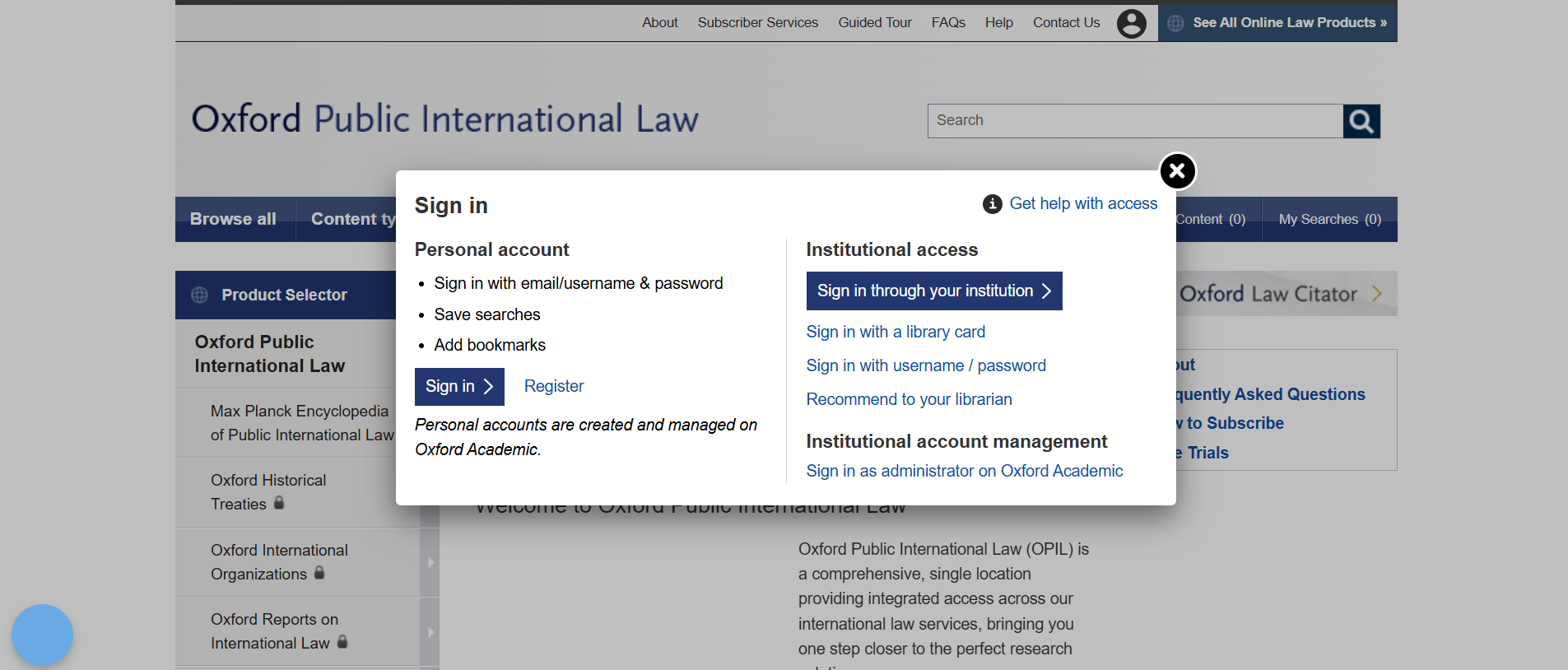Focus the Search input field
1568x670 pixels.
point(1134,121)
